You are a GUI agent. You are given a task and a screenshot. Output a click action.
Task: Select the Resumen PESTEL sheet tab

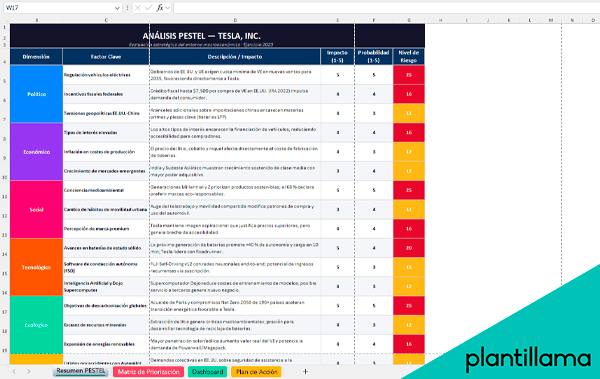point(80,371)
